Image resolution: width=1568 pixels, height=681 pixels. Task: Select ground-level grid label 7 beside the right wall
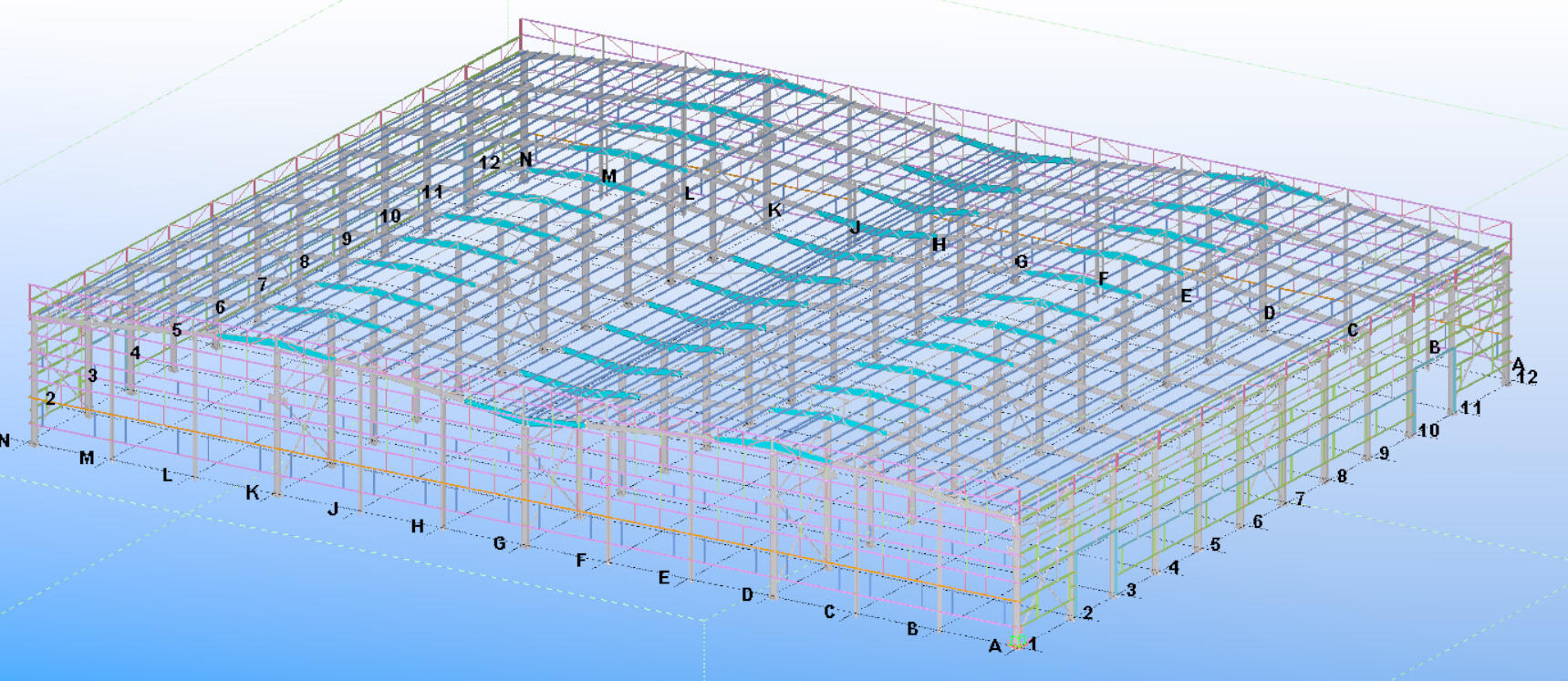pos(1300,499)
